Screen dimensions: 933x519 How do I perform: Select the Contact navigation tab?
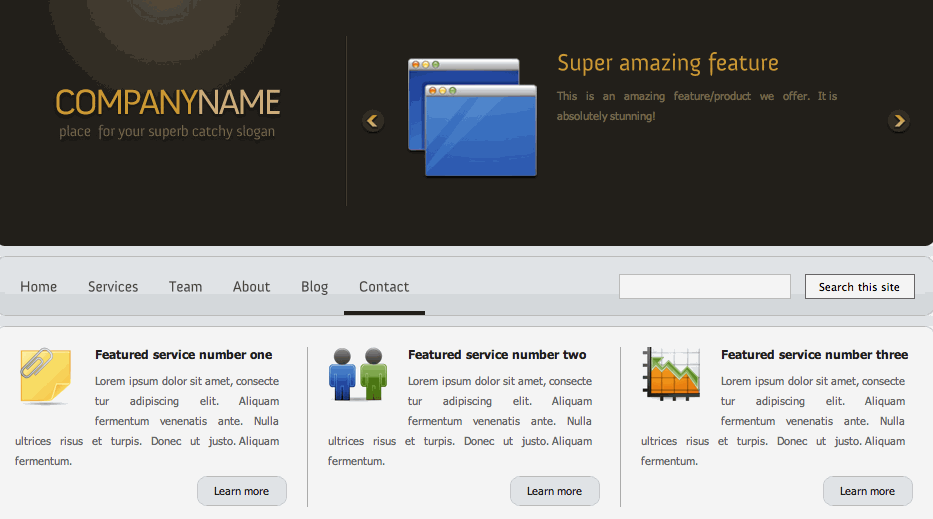384,287
